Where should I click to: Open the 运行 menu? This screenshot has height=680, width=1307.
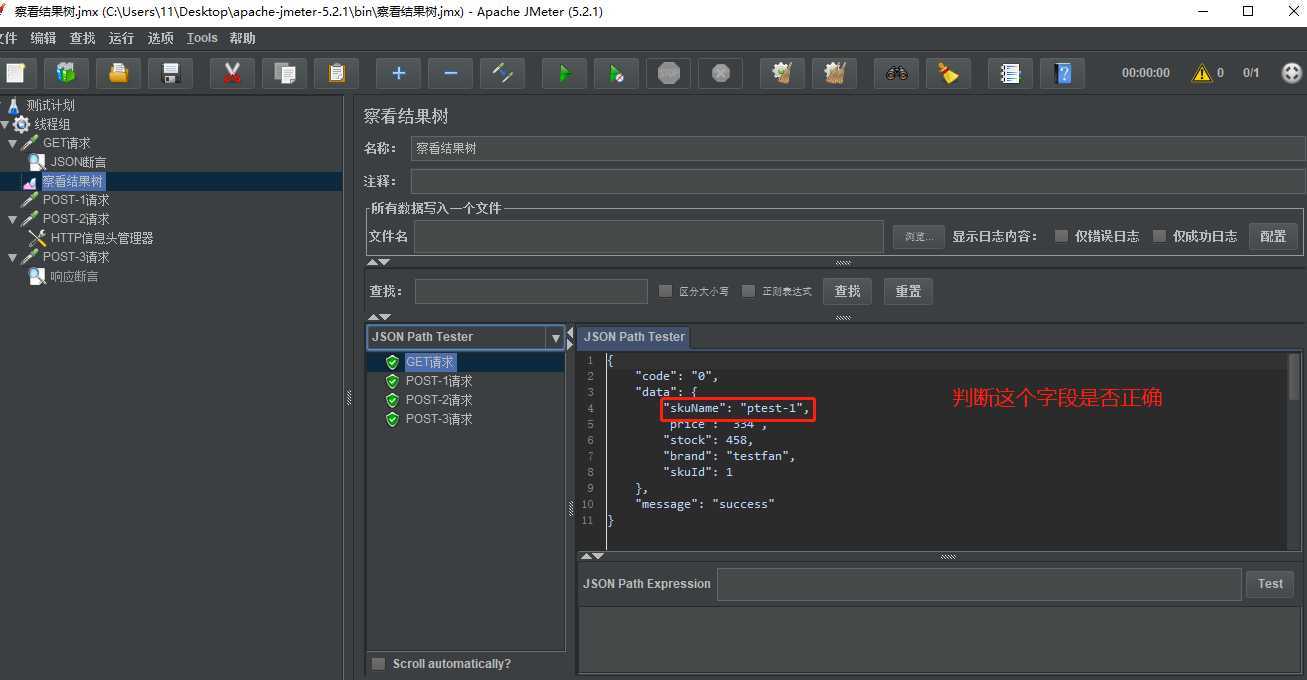(x=121, y=38)
